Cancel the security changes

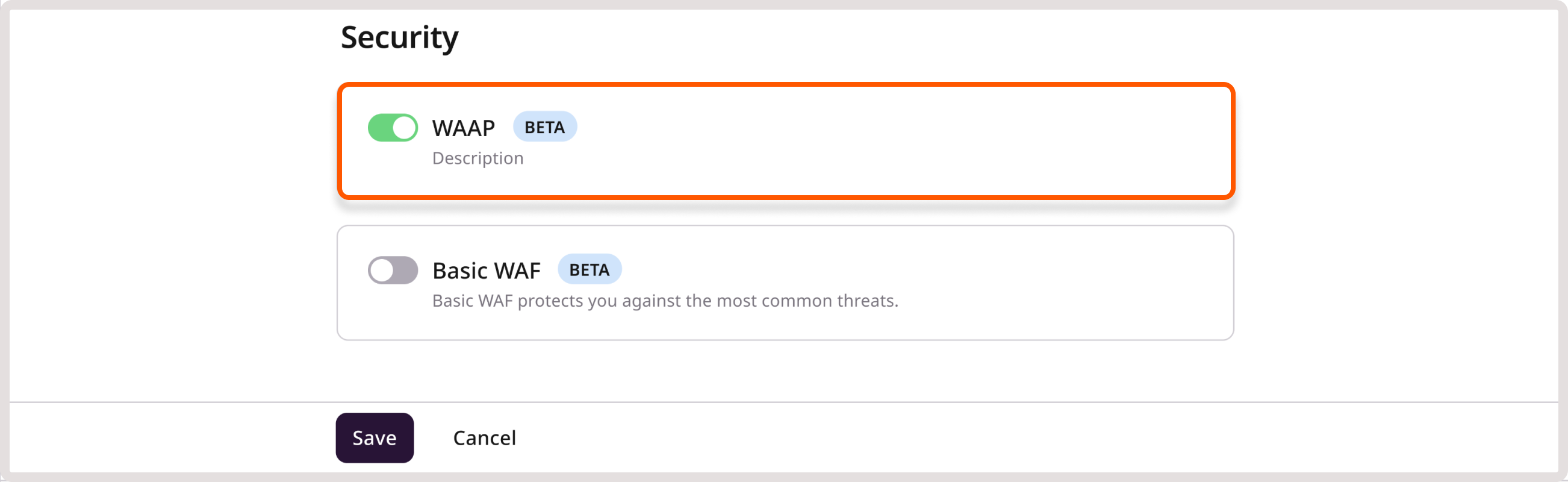point(484,437)
